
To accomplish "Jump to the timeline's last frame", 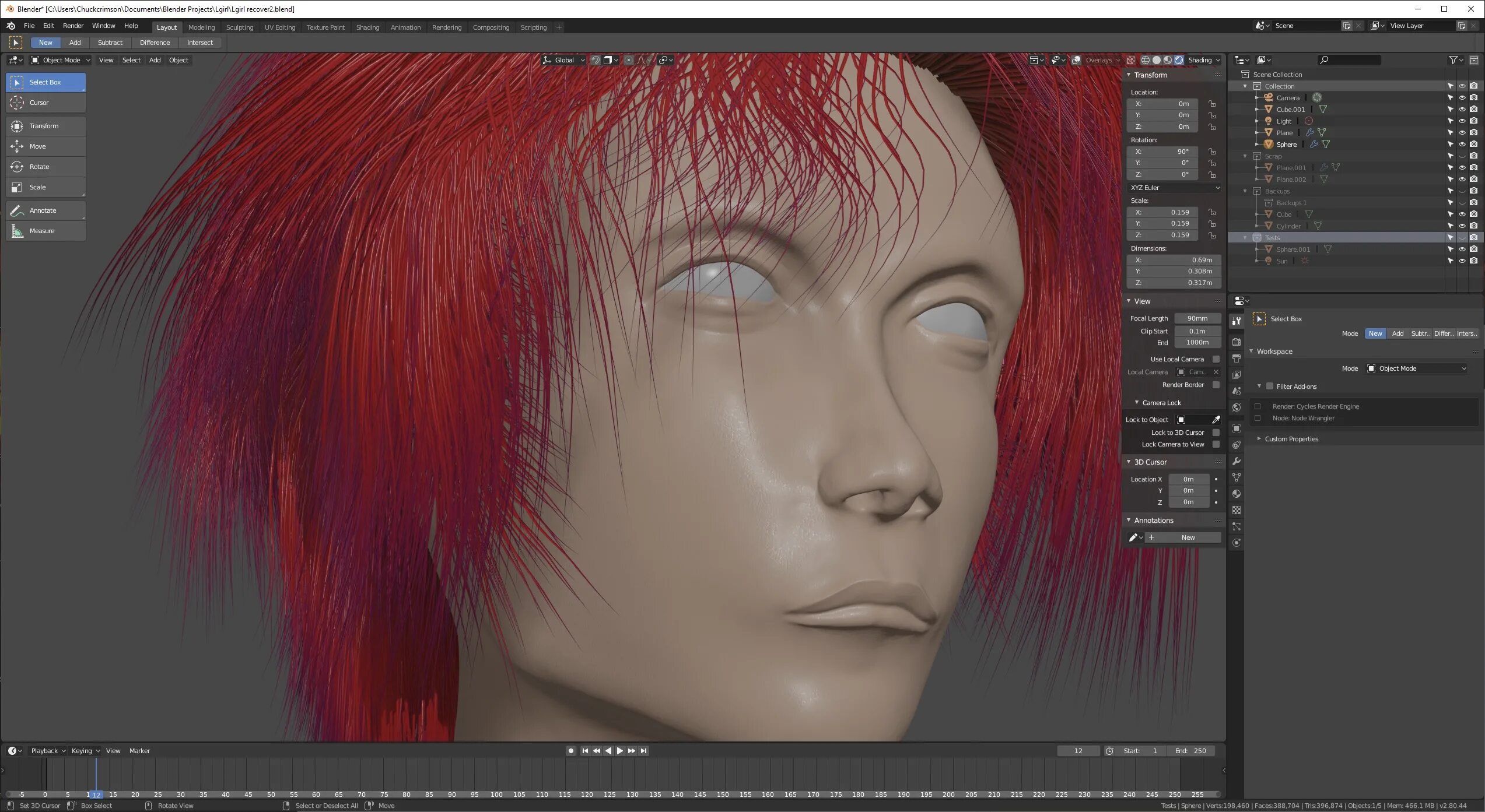I will (x=643, y=751).
